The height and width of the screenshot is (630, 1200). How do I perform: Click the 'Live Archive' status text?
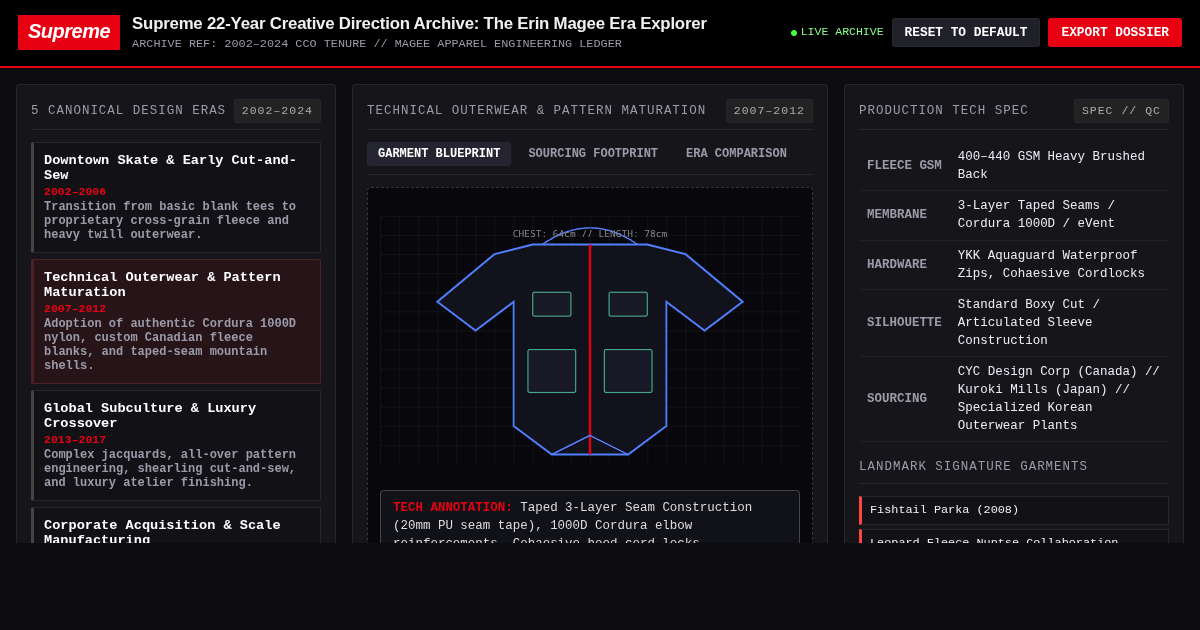pos(842,33)
